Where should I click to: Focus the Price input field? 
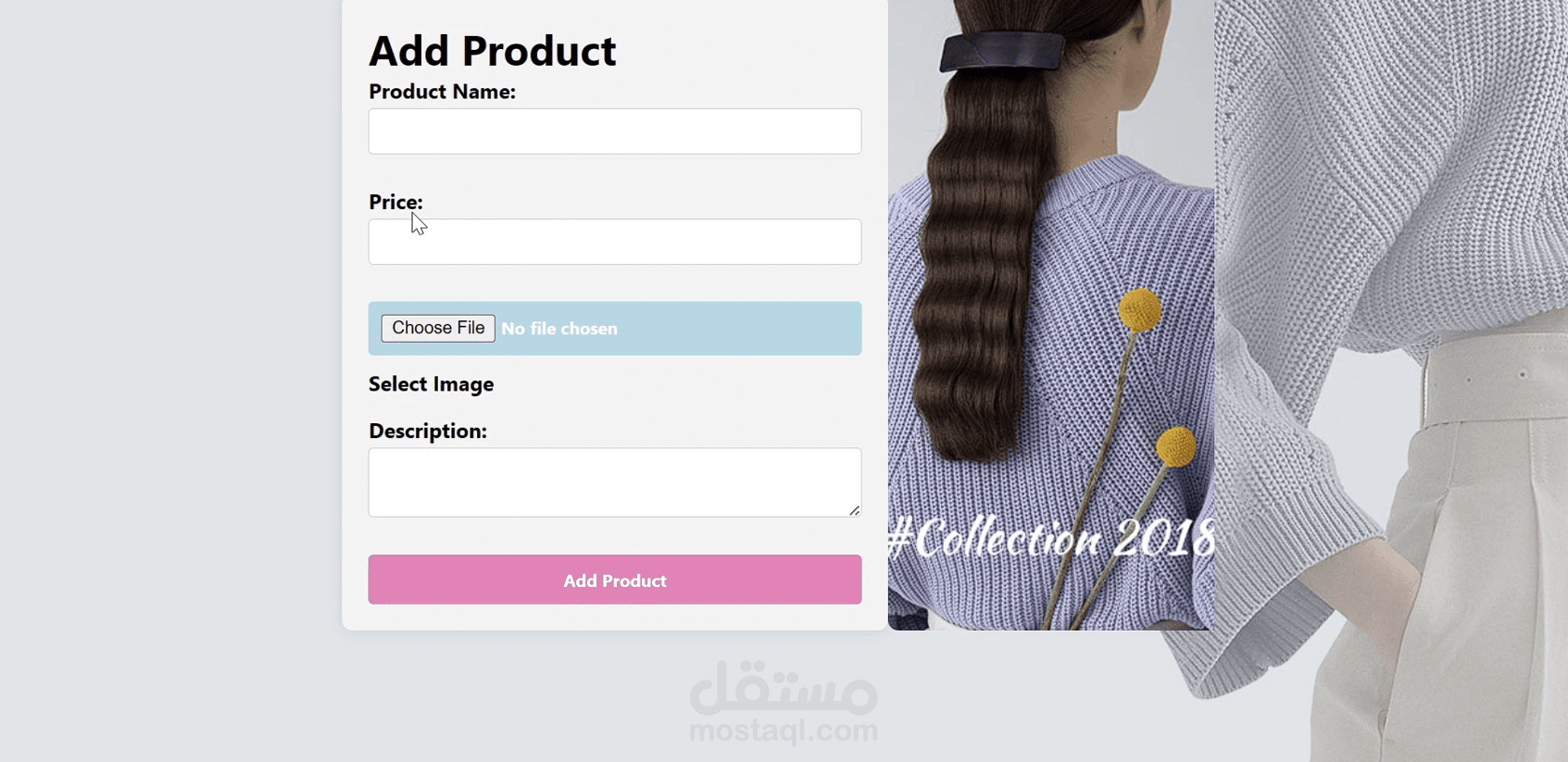615,242
